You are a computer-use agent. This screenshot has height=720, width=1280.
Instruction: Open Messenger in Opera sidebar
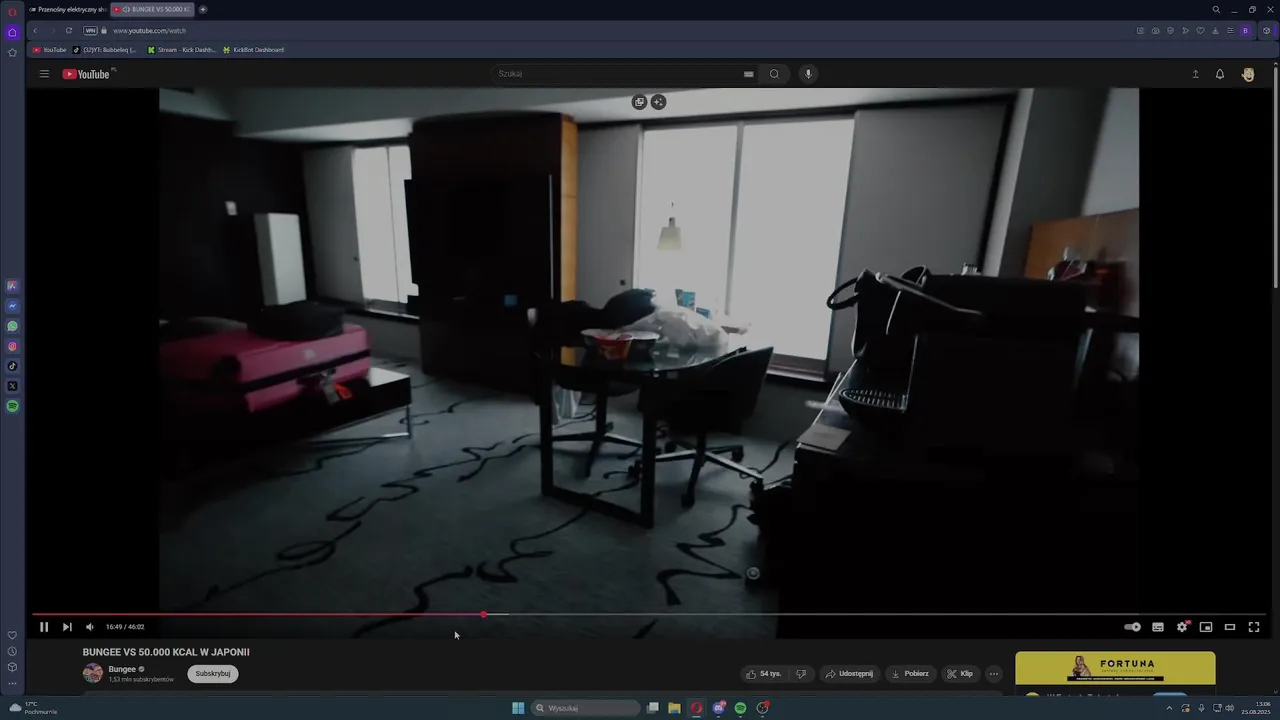click(x=12, y=306)
